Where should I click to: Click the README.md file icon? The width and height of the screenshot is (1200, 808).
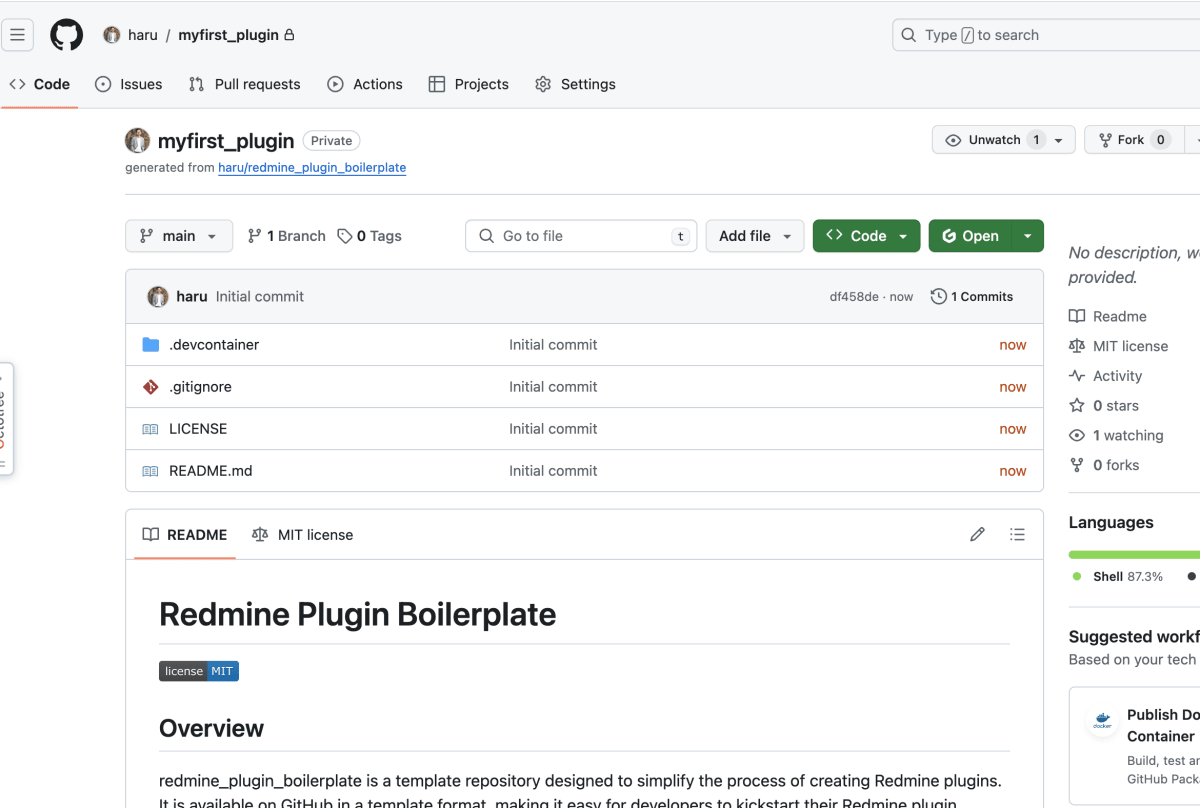151,471
